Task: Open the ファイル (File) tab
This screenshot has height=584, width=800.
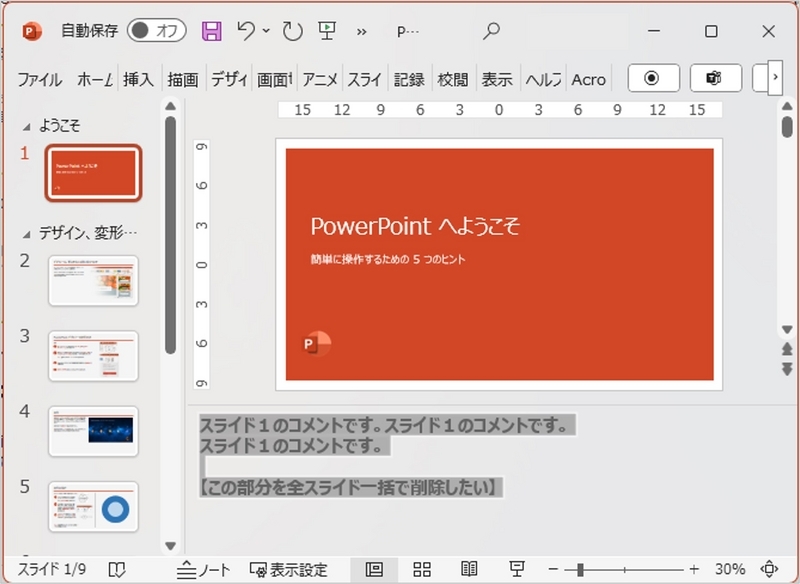Action: coord(40,80)
